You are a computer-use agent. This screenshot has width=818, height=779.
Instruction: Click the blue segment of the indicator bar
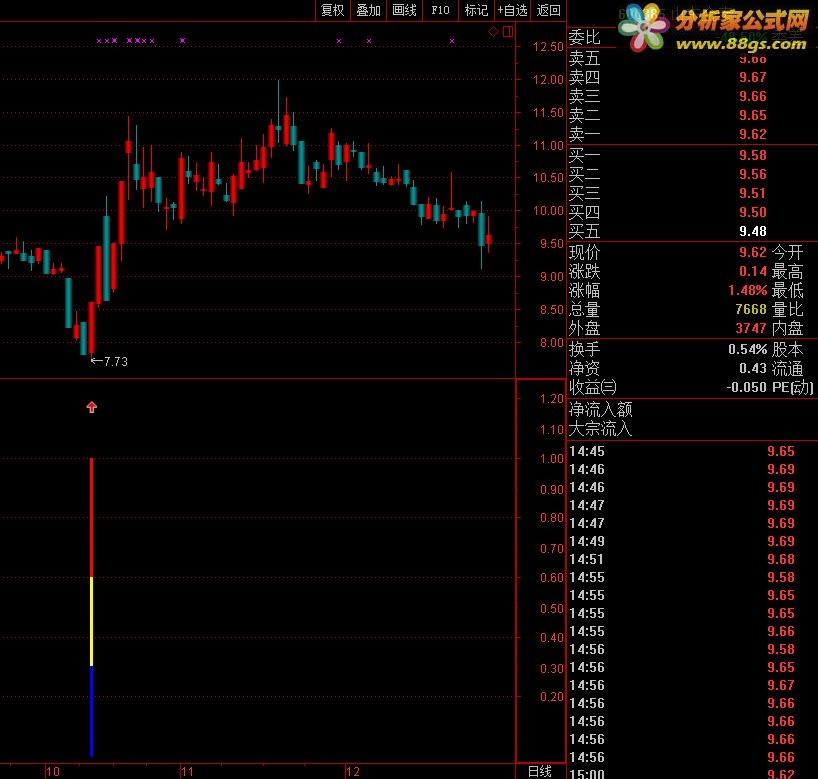(92, 711)
